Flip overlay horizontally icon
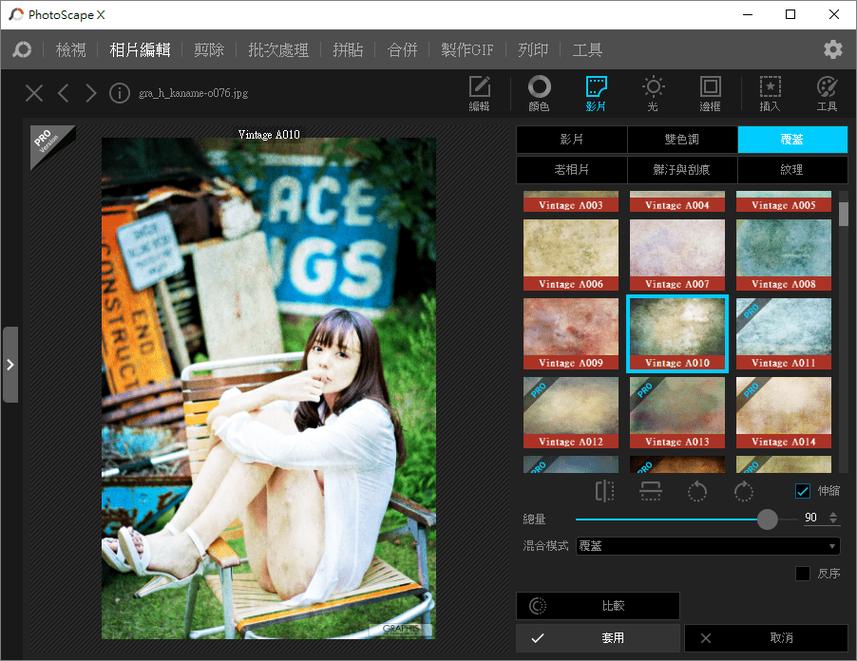Screen dimensions: 857x661 (604, 491)
